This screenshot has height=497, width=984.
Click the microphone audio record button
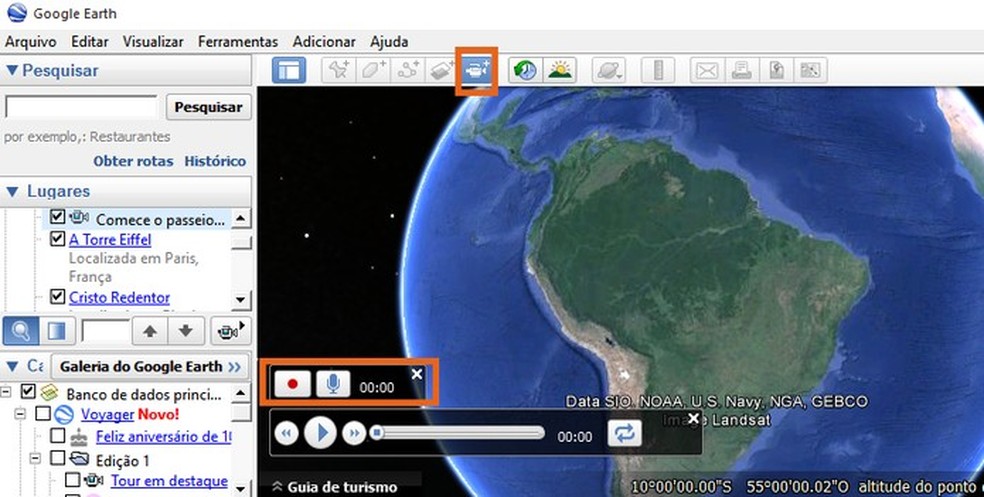pyautogui.click(x=333, y=383)
